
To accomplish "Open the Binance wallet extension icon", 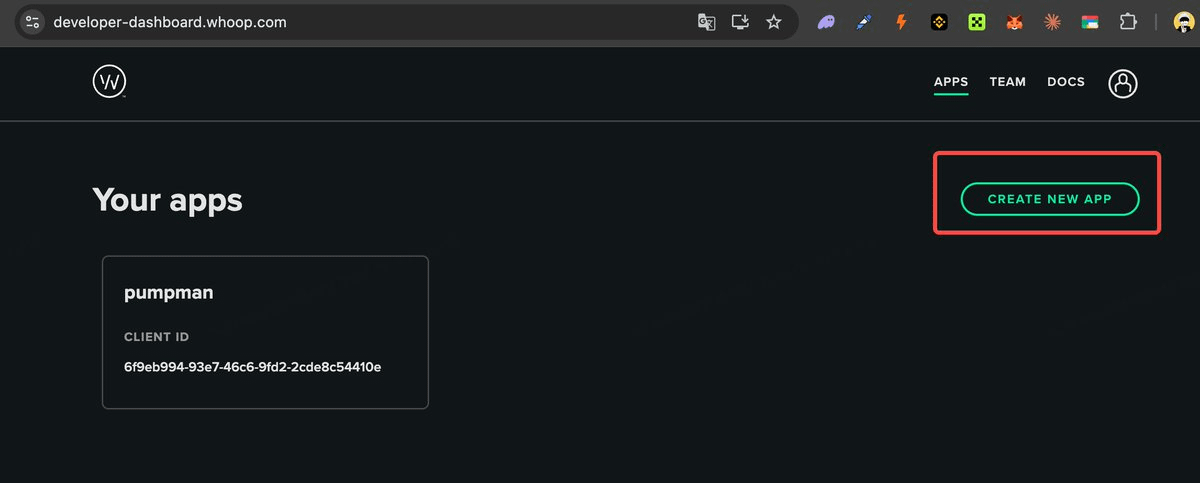I will coord(939,21).
